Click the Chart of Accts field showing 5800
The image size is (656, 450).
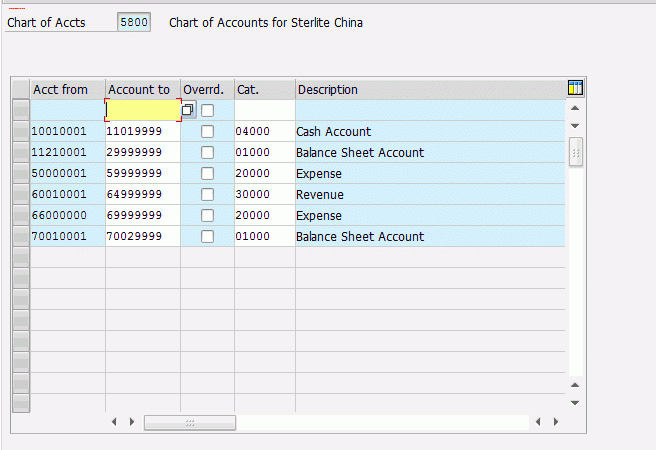tap(134, 22)
